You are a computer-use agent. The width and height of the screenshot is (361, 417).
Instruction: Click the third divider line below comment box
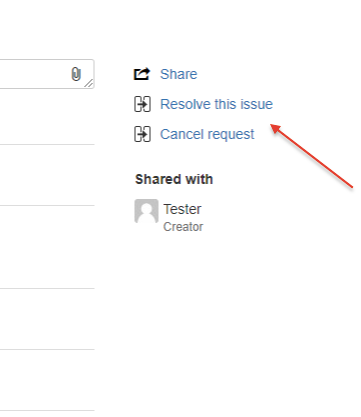(x=47, y=288)
